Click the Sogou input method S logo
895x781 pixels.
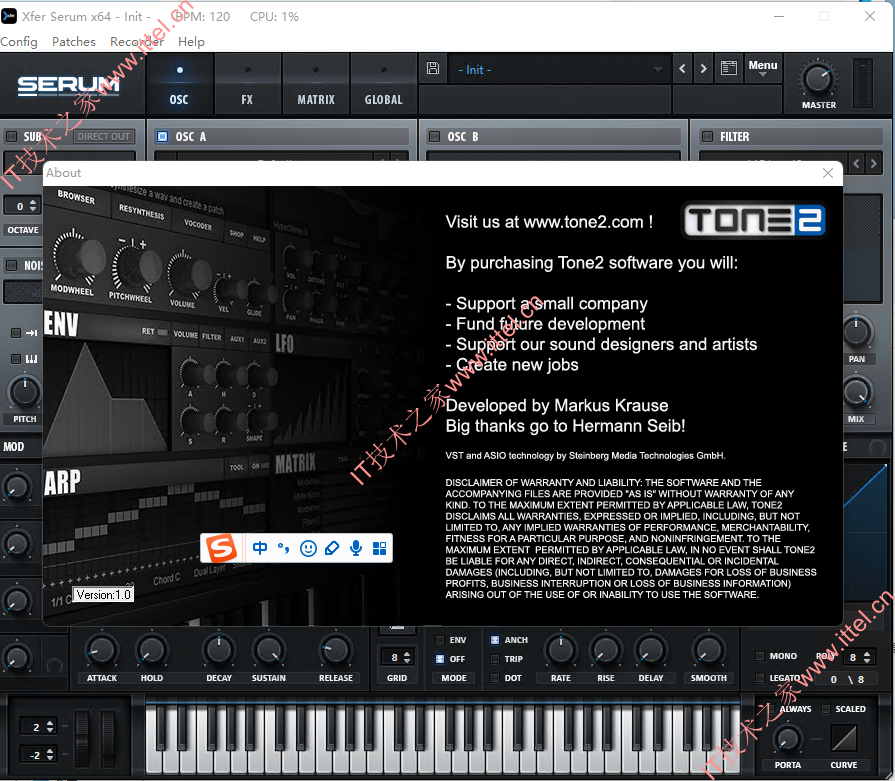click(x=221, y=548)
